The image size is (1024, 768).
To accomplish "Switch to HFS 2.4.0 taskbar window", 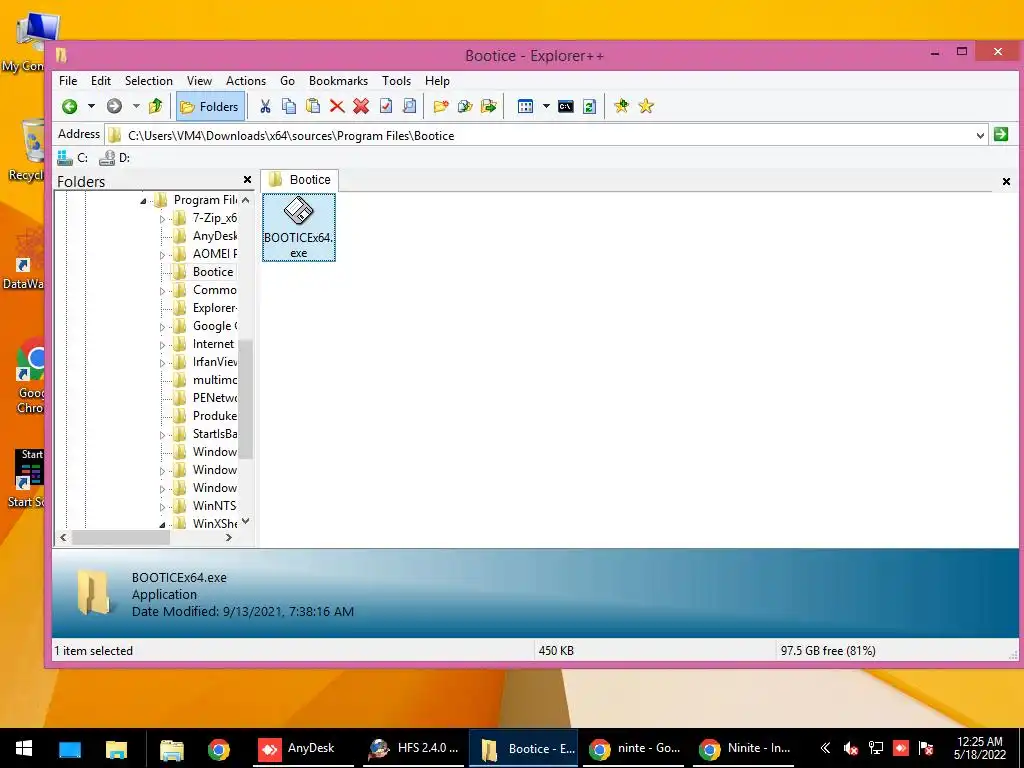I will [413, 748].
